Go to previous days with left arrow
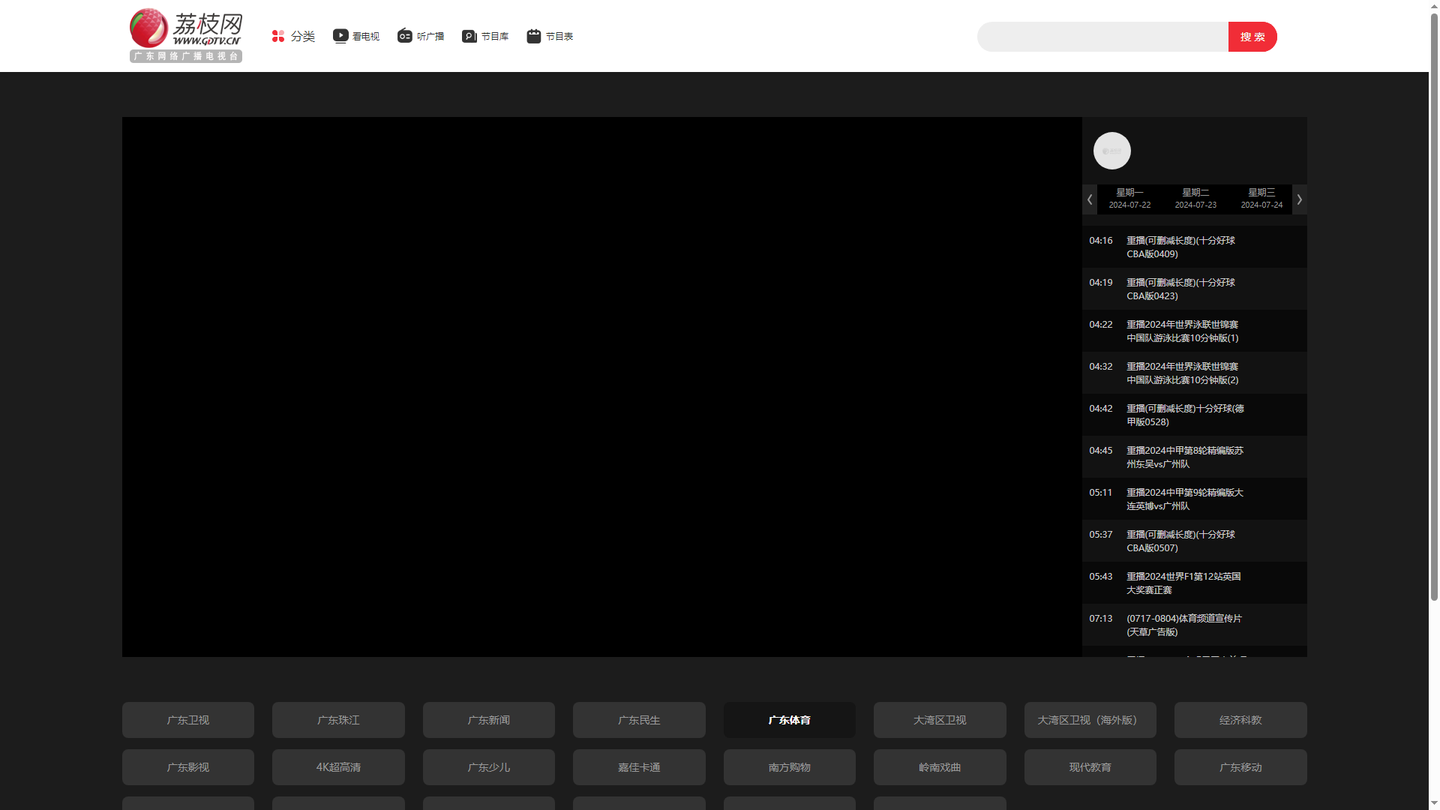Viewport: 1440px width, 810px height. click(1090, 199)
